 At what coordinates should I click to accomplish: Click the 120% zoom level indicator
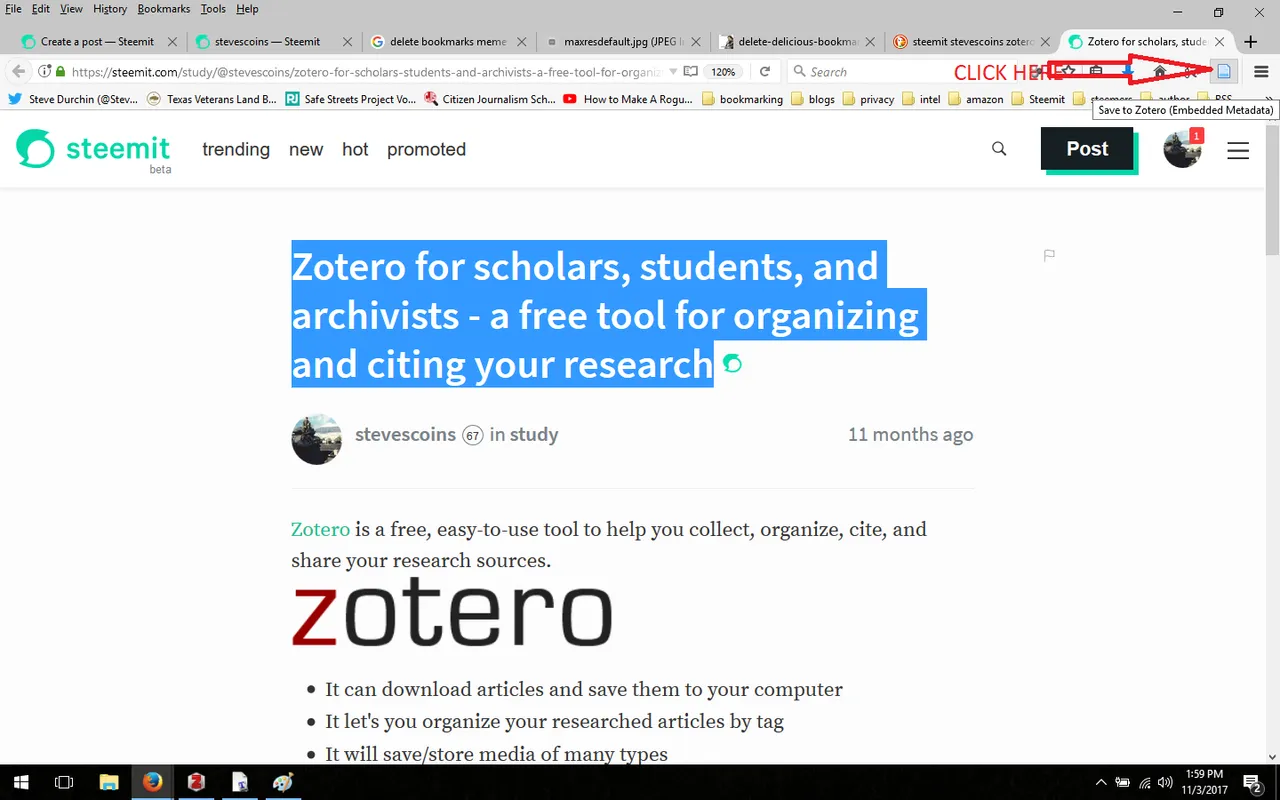723,72
